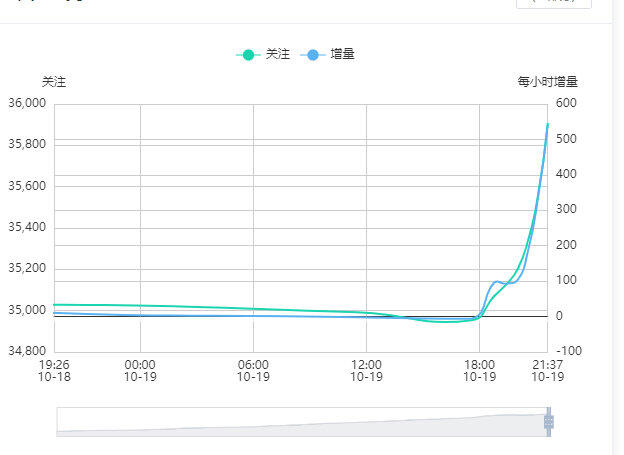Click the peak point of the curves

(548, 124)
